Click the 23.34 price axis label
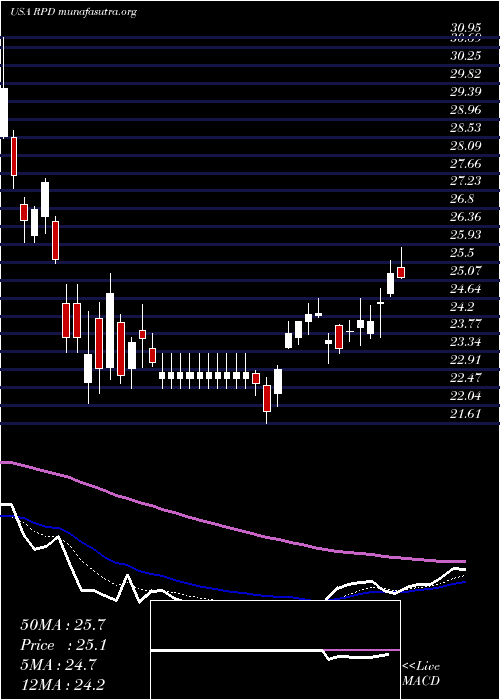Screen dimensions: 500x700 [x=465, y=342]
